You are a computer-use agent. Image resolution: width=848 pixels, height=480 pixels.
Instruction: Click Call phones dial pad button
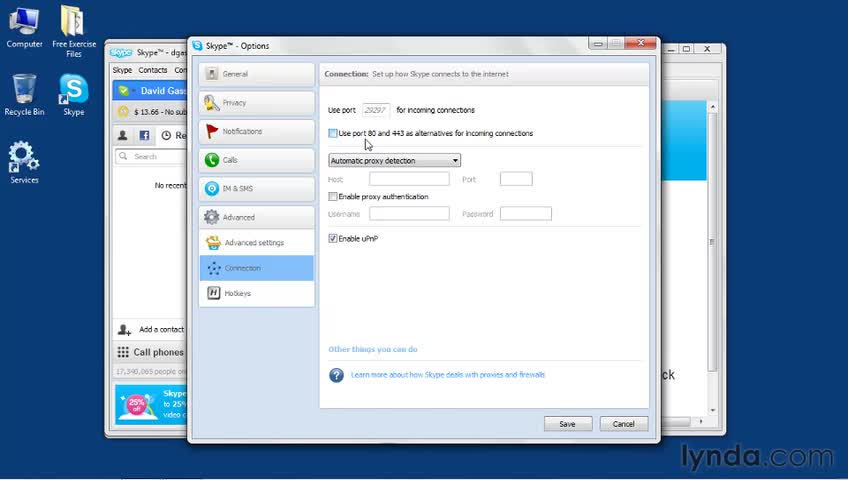[x=150, y=352]
